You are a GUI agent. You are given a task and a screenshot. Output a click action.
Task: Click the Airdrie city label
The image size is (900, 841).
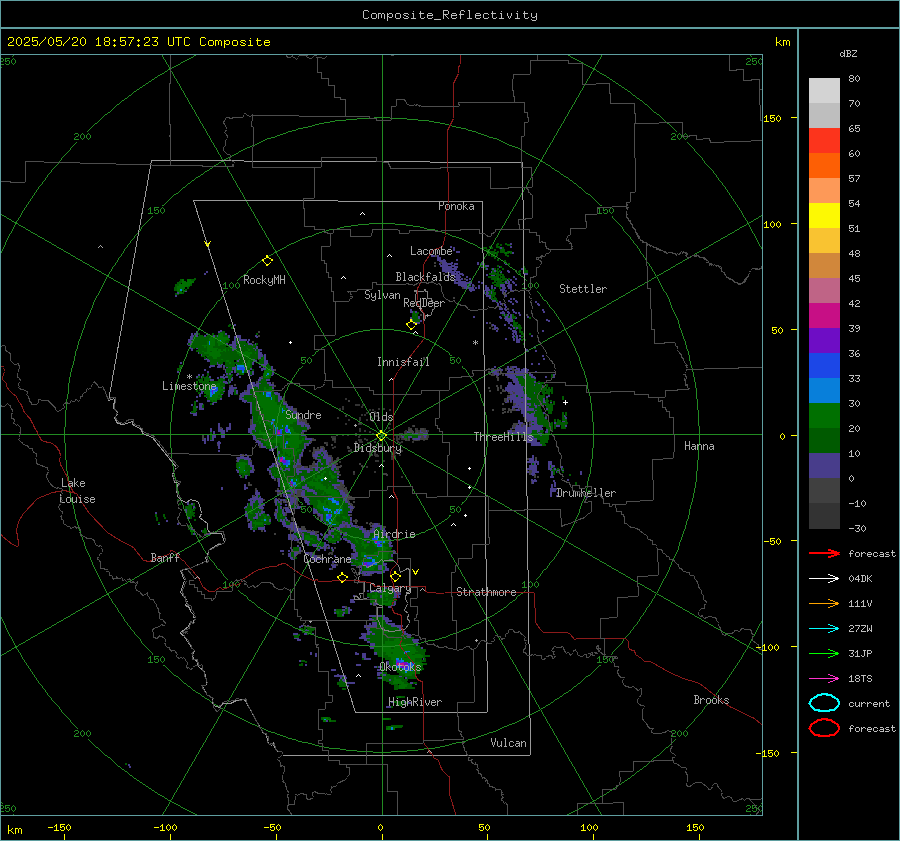pyautogui.click(x=394, y=534)
